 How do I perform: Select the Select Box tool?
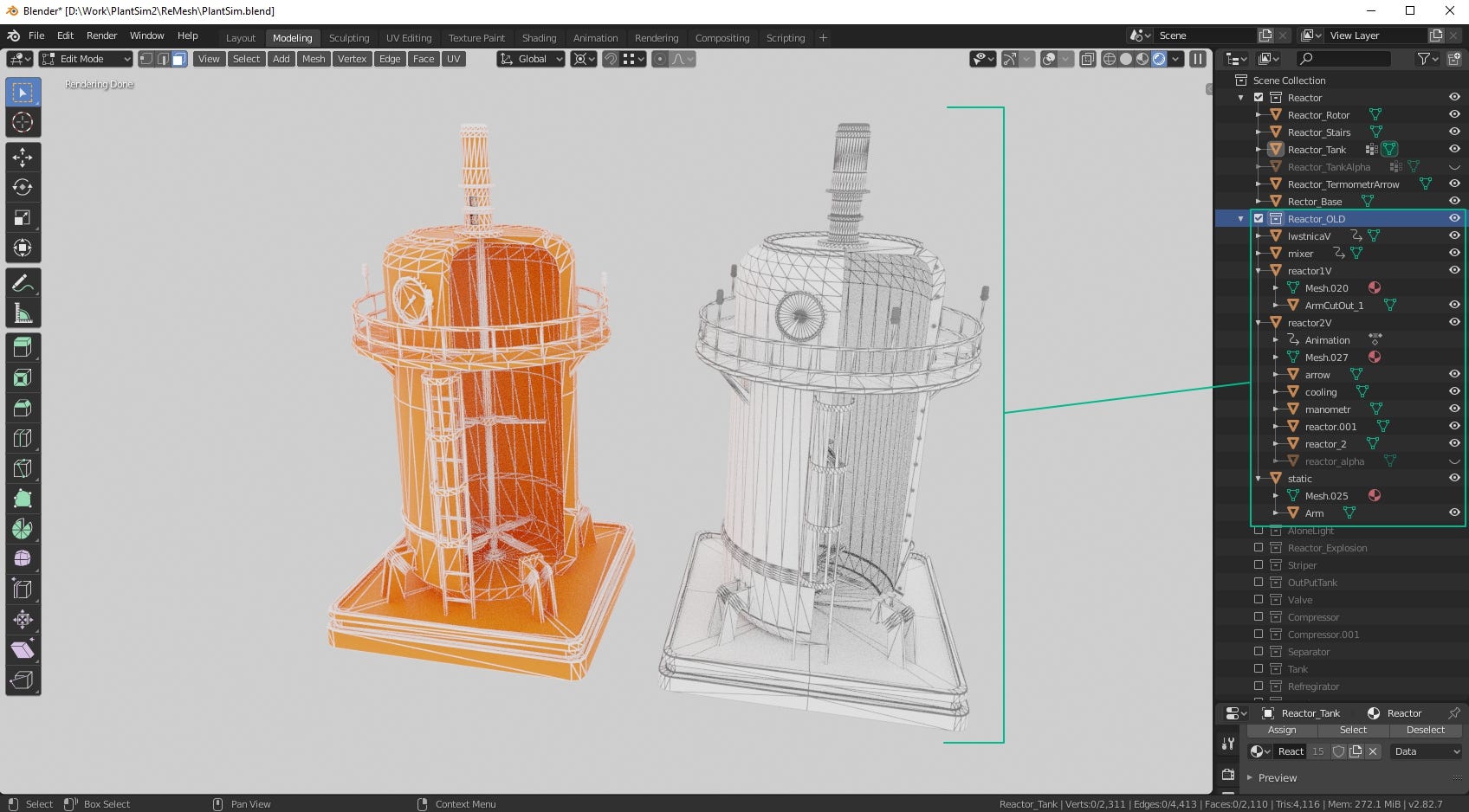coord(23,93)
